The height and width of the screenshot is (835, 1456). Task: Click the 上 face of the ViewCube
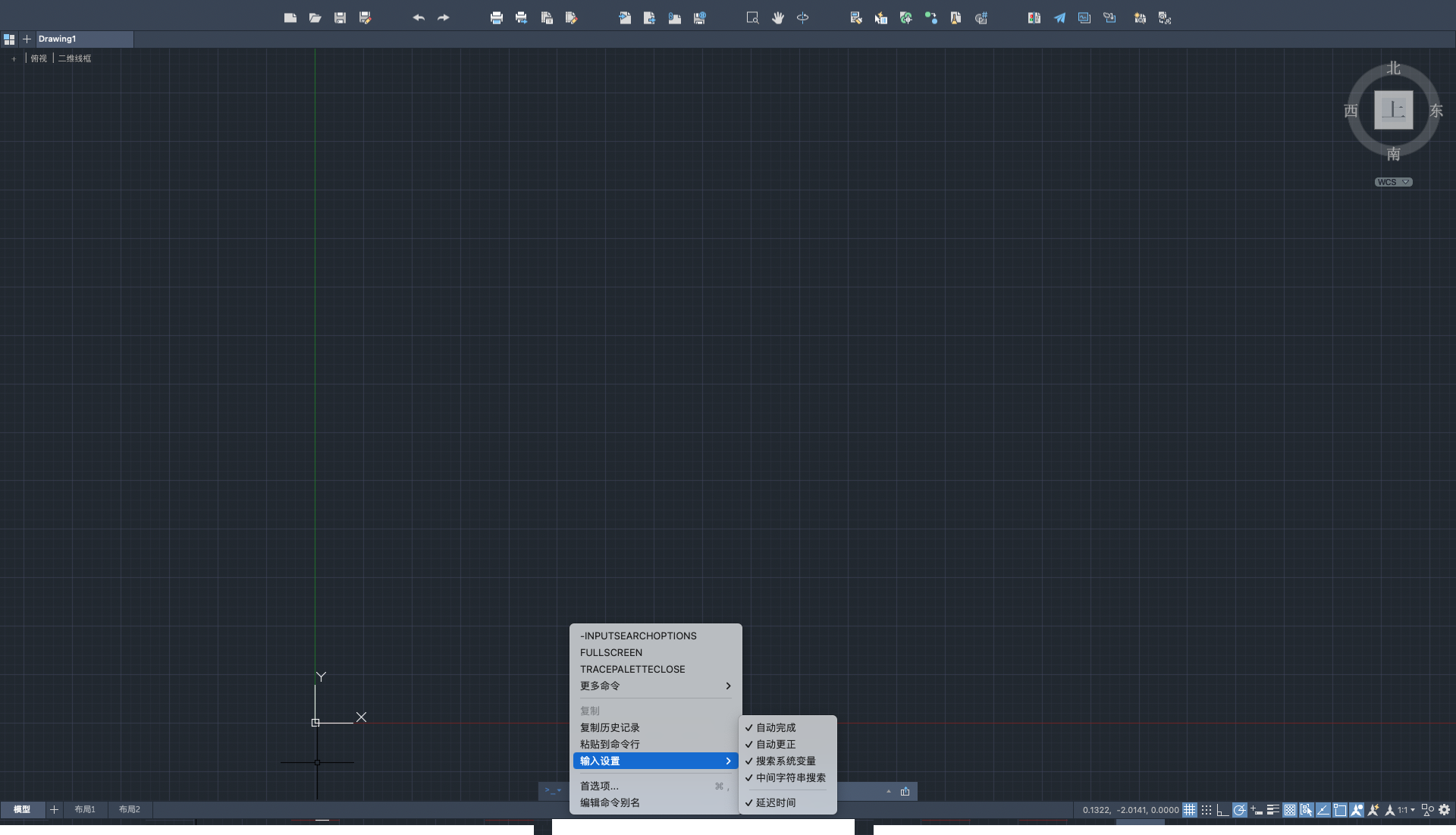1393,110
